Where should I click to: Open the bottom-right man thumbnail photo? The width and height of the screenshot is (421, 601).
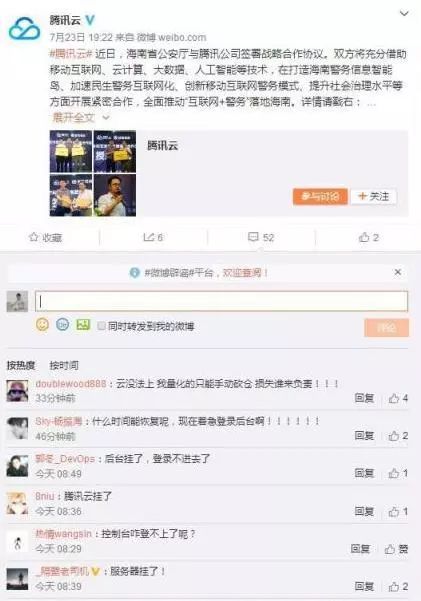pyautogui.click(x=115, y=195)
